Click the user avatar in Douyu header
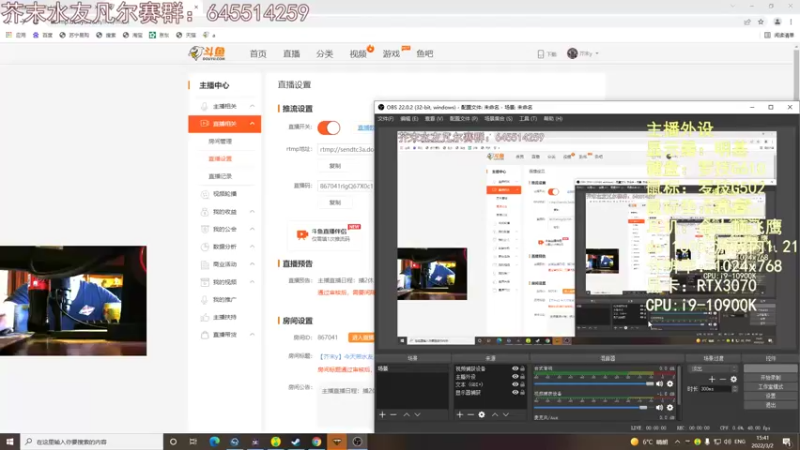 (x=572, y=53)
